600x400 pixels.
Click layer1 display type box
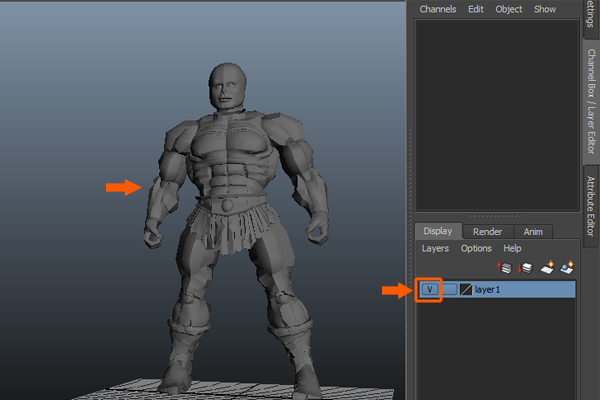click(x=450, y=289)
